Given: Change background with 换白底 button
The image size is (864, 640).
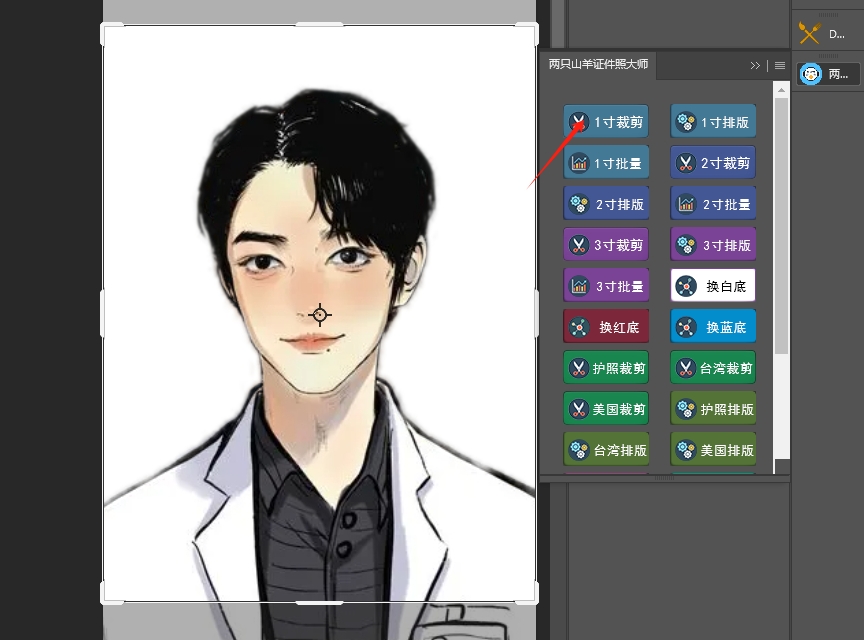Looking at the screenshot, I should (712, 286).
